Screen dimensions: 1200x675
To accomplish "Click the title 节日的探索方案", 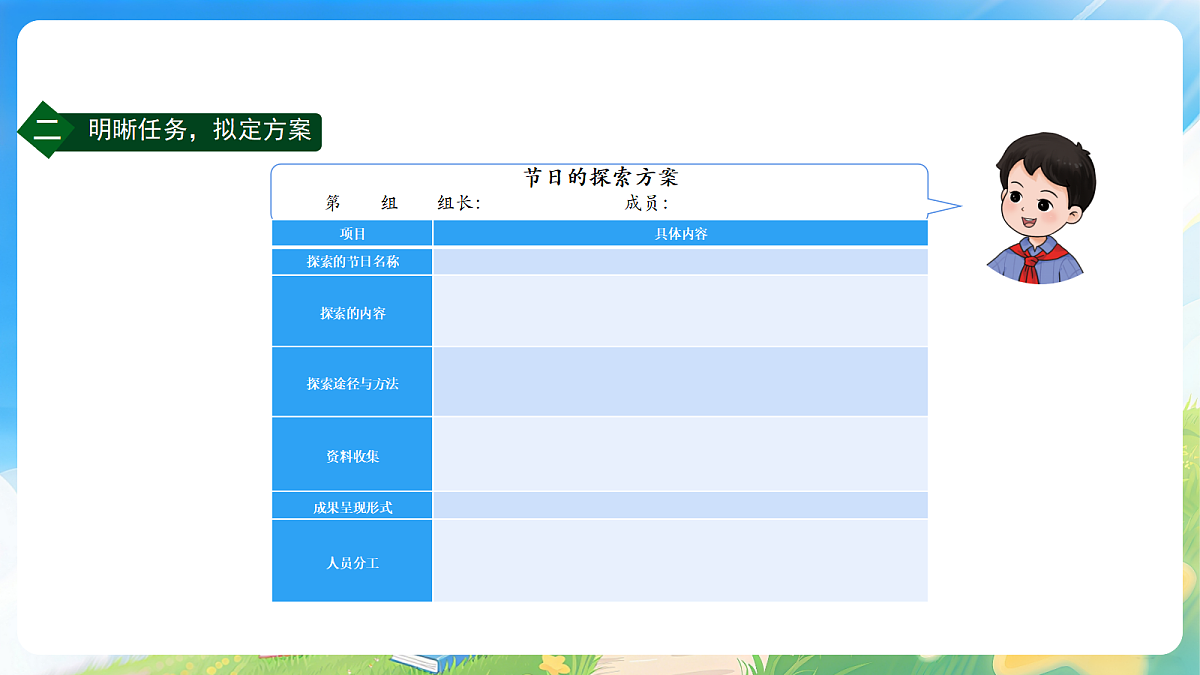I will (x=602, y=178).
